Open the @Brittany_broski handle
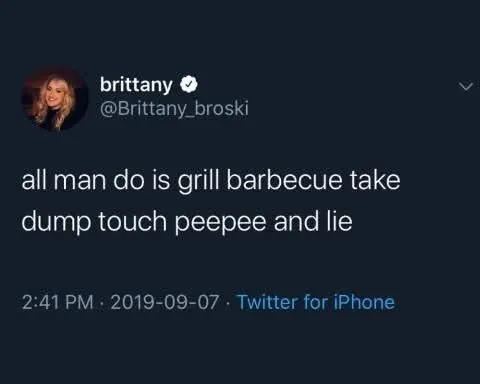 tap(174, 109)
